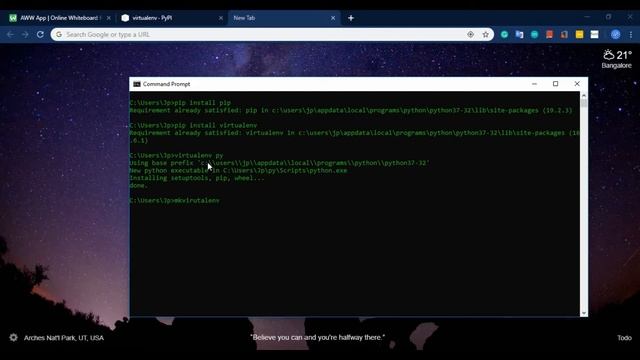640x360 pixels.
Task: Click the 'done.' output line
Action: (139, 185)
